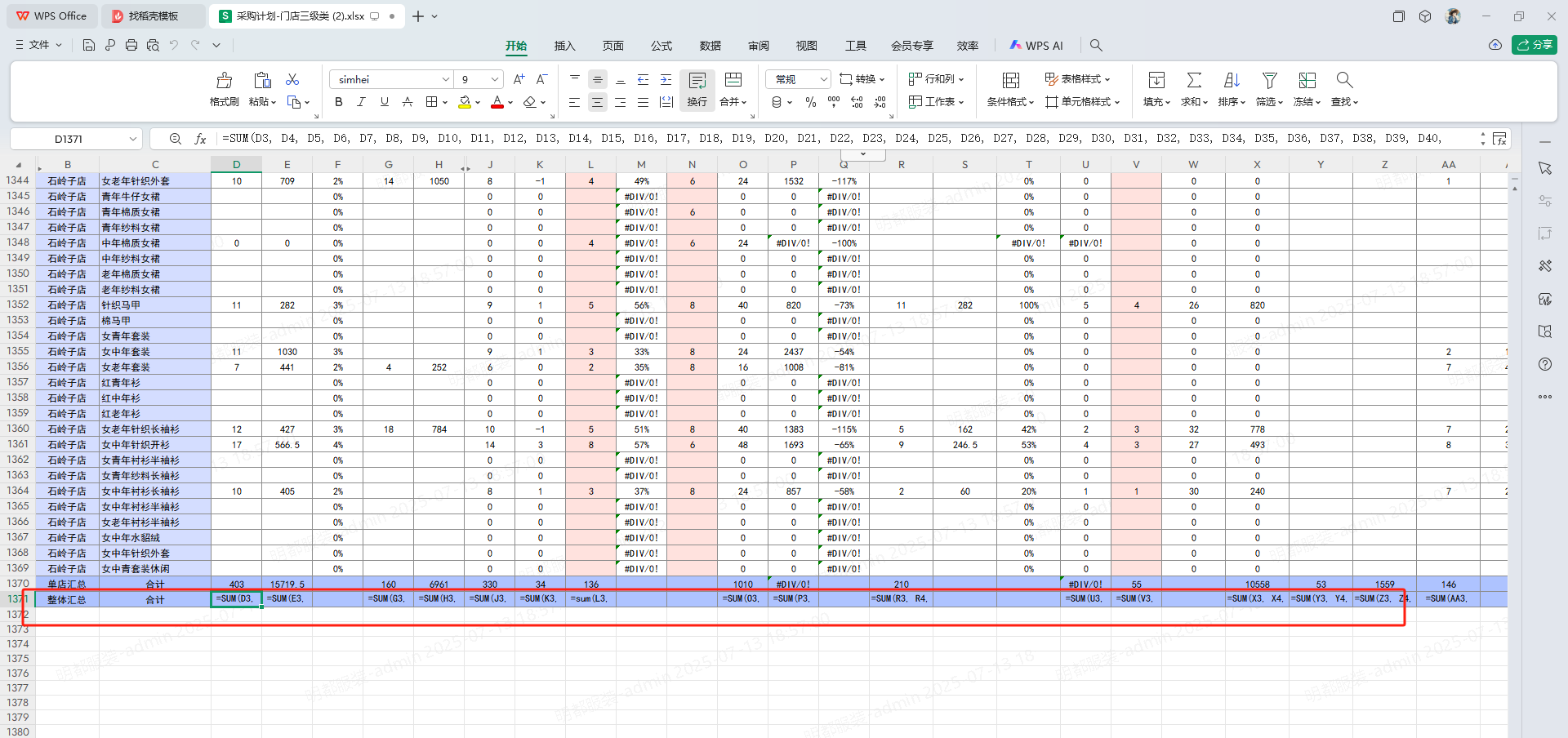Toggle underline formatting
The height and width of the screenshot is (738, 1568).
pyautogui.click(x=384, y=102)
